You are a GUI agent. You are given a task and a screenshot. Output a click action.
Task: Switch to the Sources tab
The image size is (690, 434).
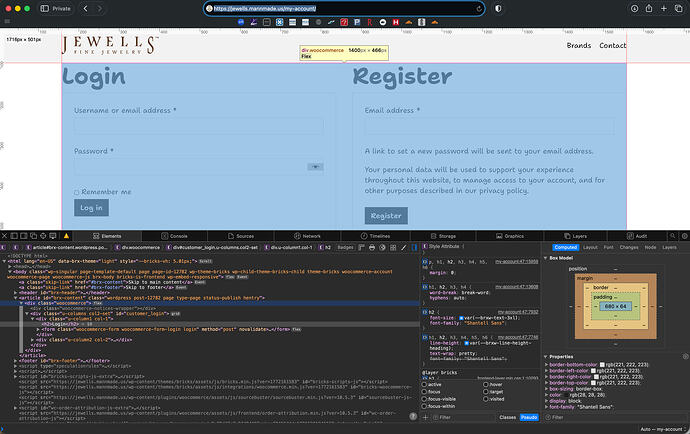point(241,236)
